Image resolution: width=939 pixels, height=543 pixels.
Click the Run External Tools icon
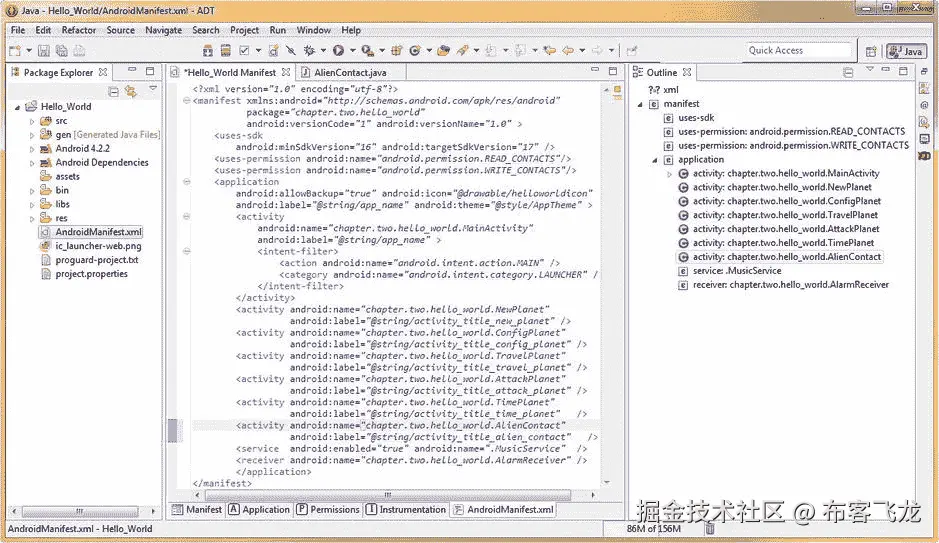pos(367,51)
